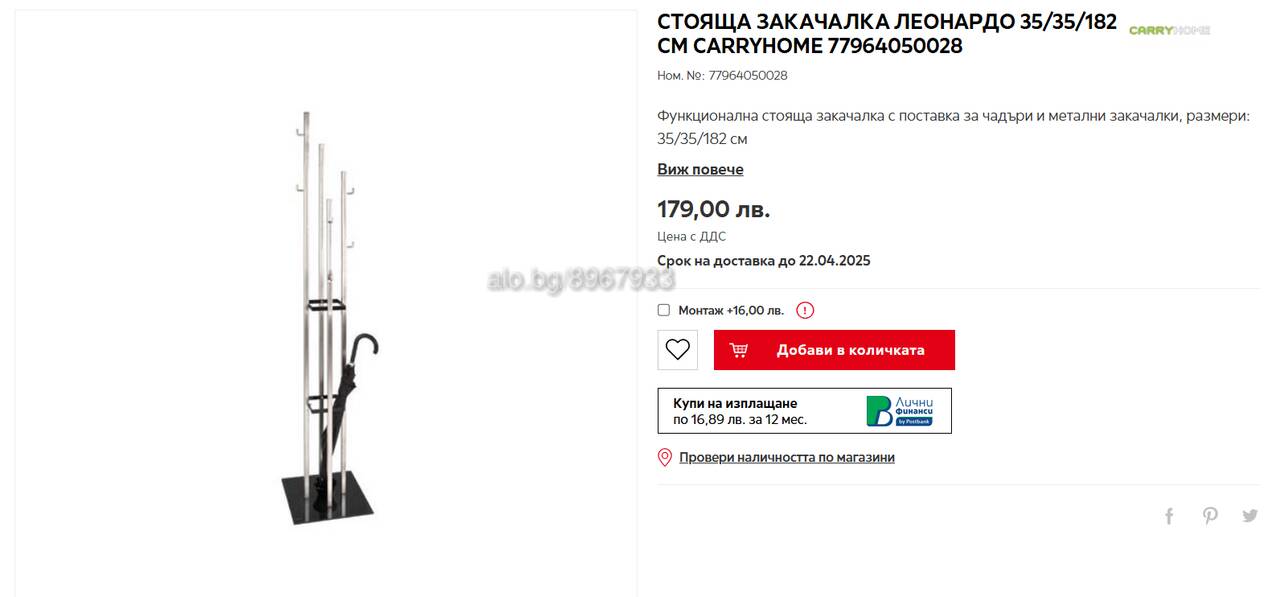Share the product on Twitter

point(1250,516)
